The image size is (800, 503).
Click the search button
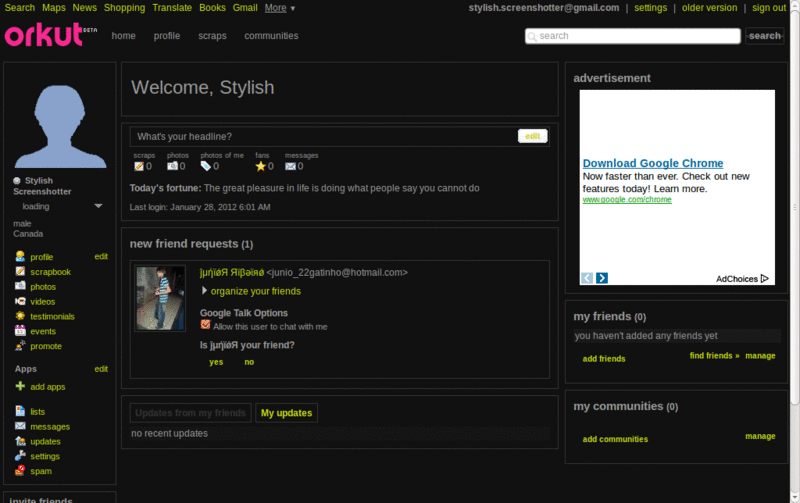pyautogui.click(x=764, y=36)
